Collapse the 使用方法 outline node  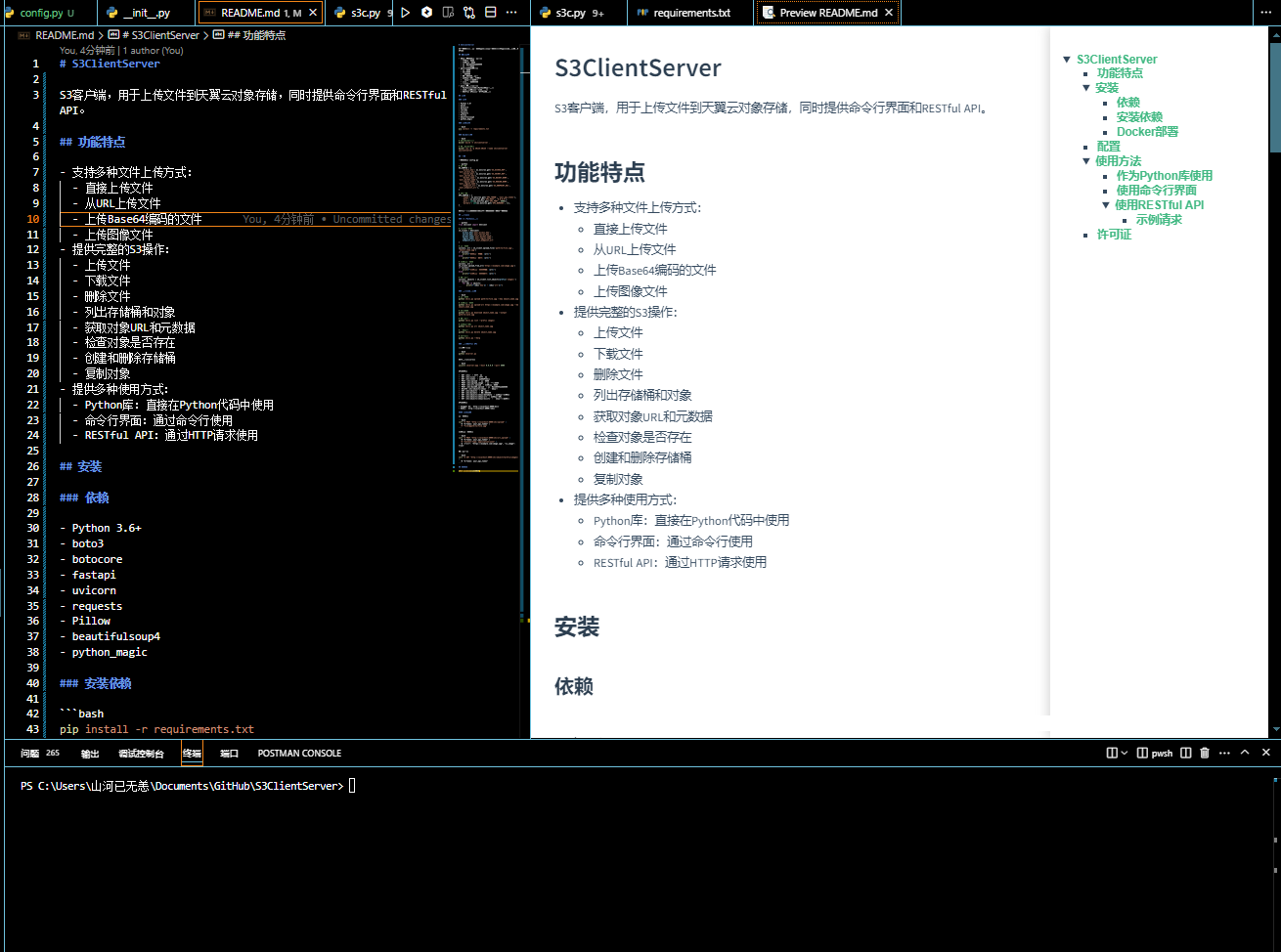(1086, 161)
